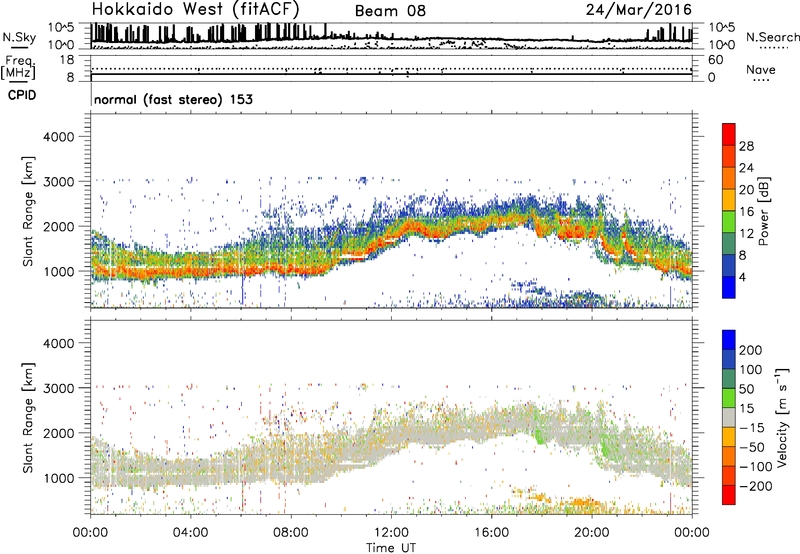The width and height of the screenshot is (800, 554).
Task: Click the left '10^5' noise axis tick
Action: click(x=61, y=27)
